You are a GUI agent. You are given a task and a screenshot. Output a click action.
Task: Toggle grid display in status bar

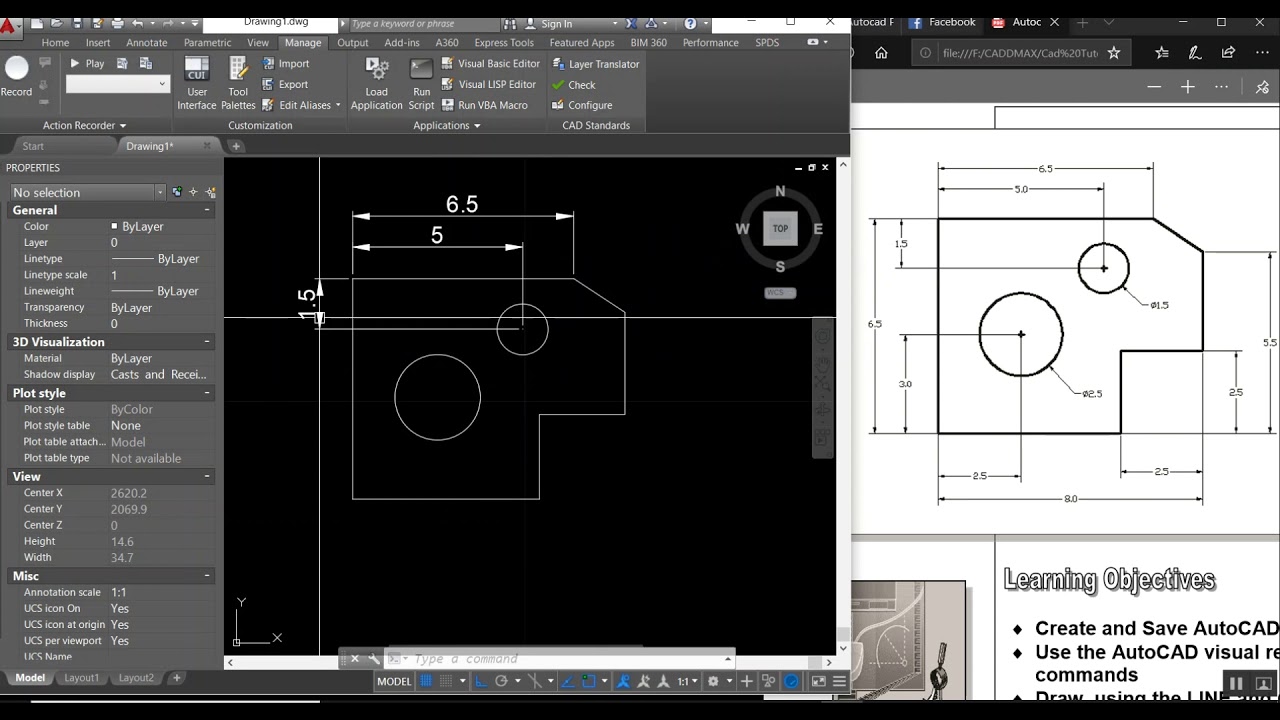(x=426, y=681)
